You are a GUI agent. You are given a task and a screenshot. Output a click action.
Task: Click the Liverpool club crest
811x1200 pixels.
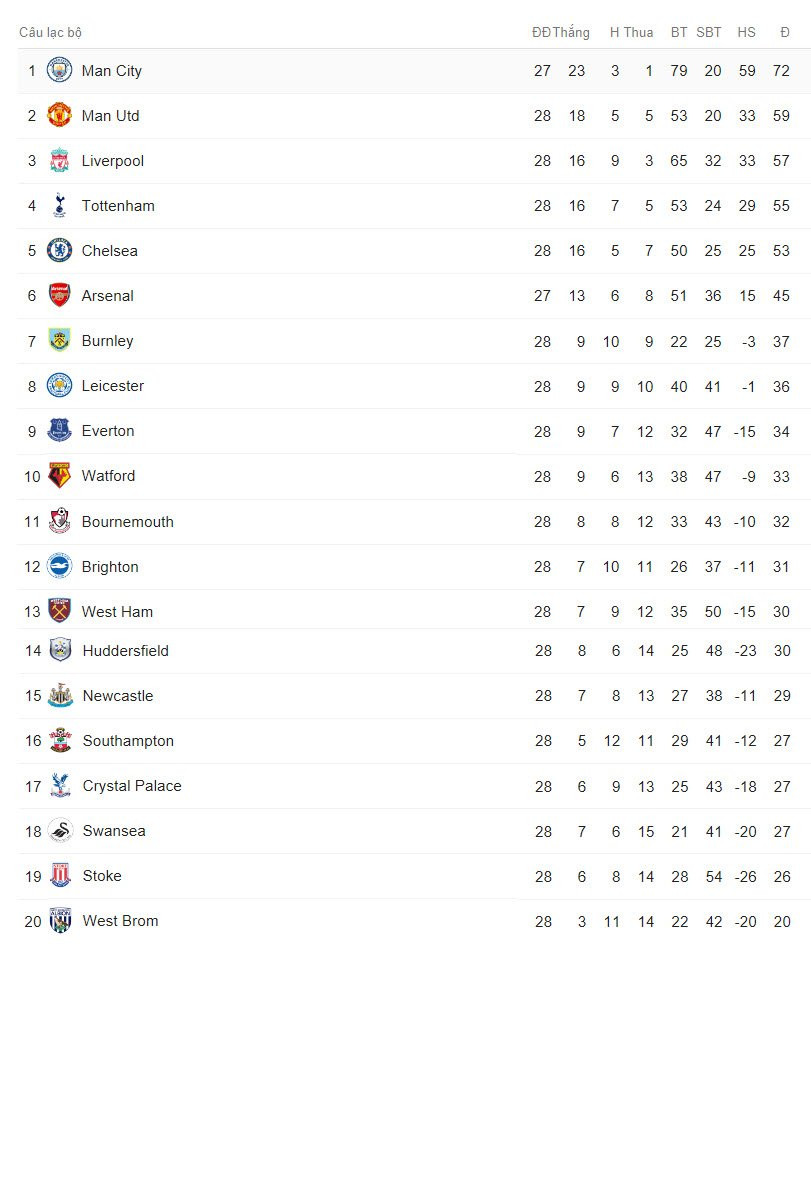tap(60, 161)
